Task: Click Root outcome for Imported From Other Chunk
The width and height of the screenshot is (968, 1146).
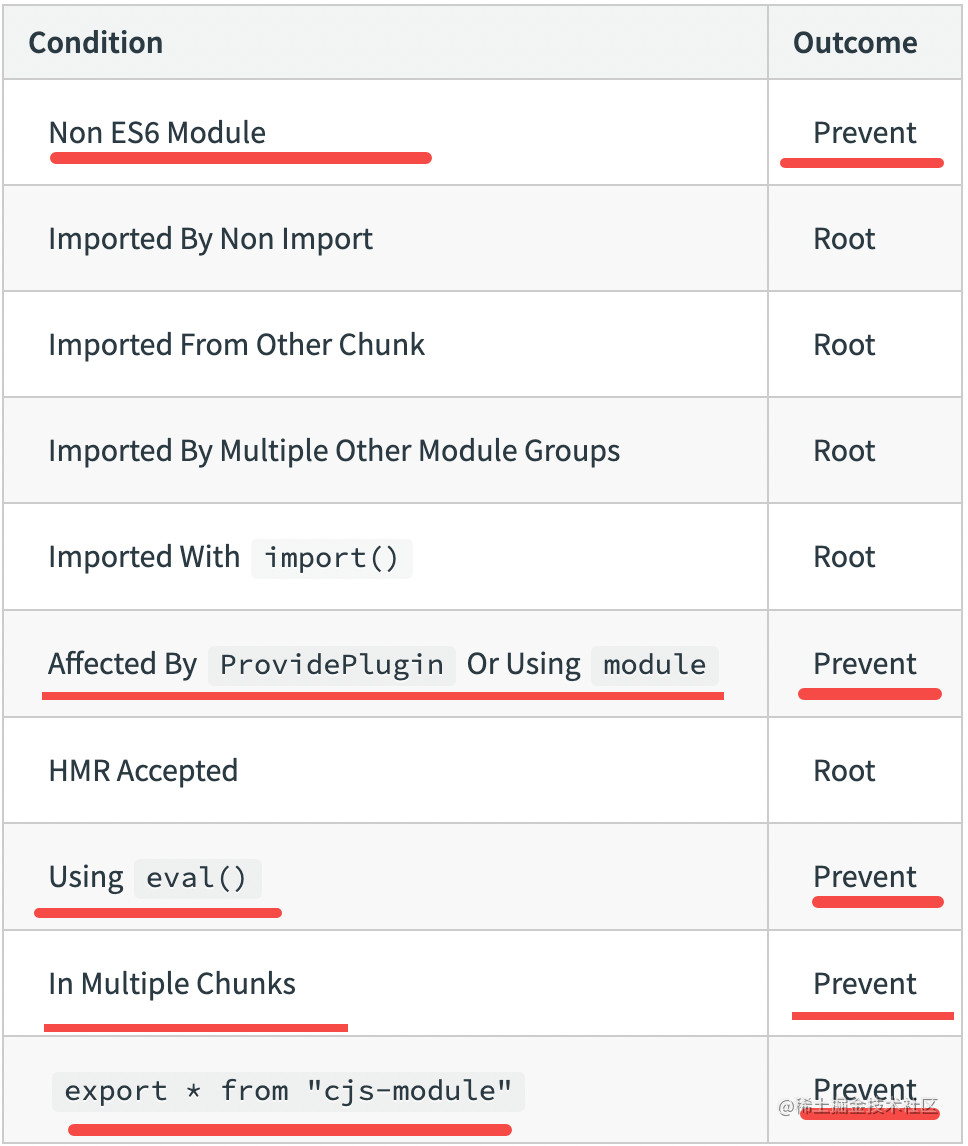Action: (x=844, y=345)
